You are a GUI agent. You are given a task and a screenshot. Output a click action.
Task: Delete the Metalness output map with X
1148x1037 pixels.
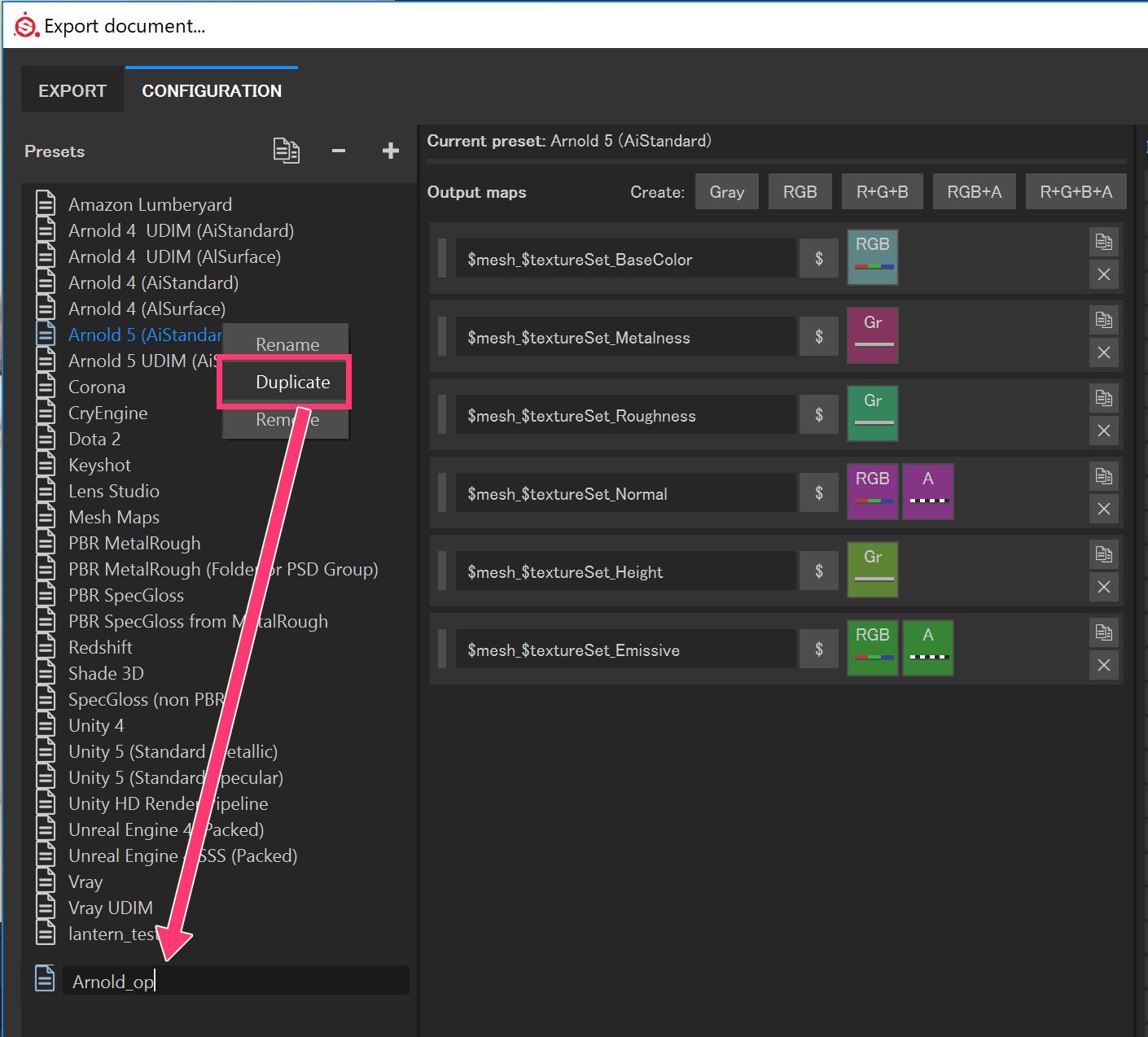pos(1104,352)
